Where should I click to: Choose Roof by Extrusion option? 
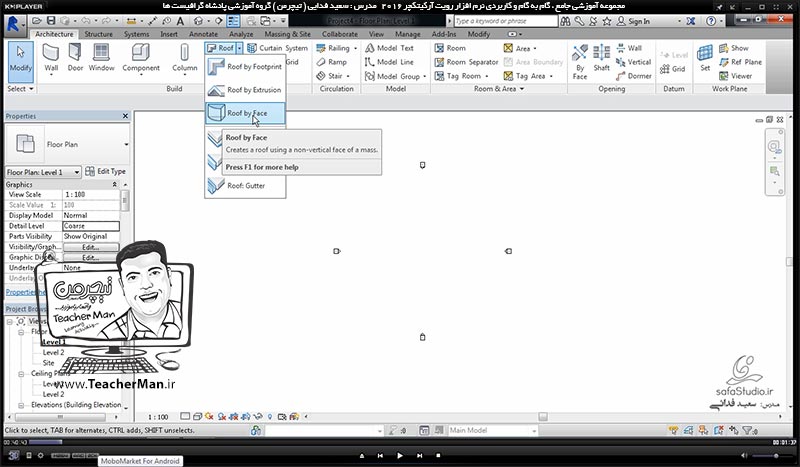(x=245, y=90)
